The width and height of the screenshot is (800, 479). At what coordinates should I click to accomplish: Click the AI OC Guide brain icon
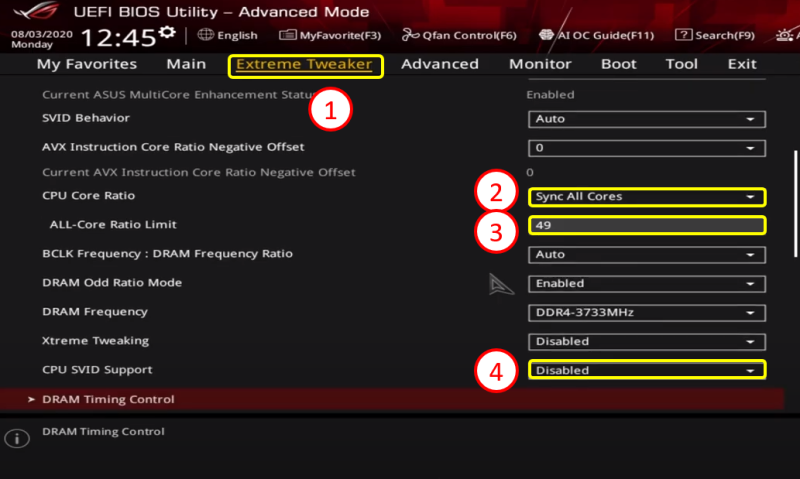coord(546,35)
